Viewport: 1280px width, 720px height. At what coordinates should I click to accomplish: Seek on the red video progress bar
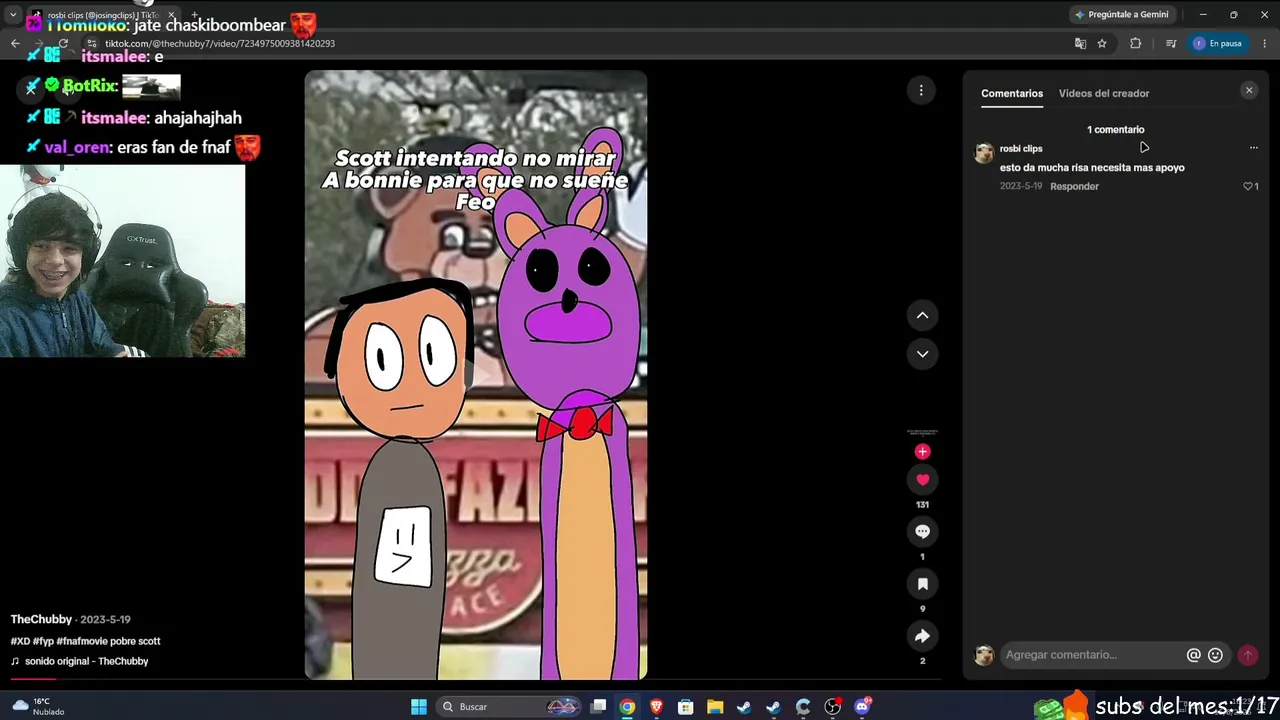(x=474, y=678)
